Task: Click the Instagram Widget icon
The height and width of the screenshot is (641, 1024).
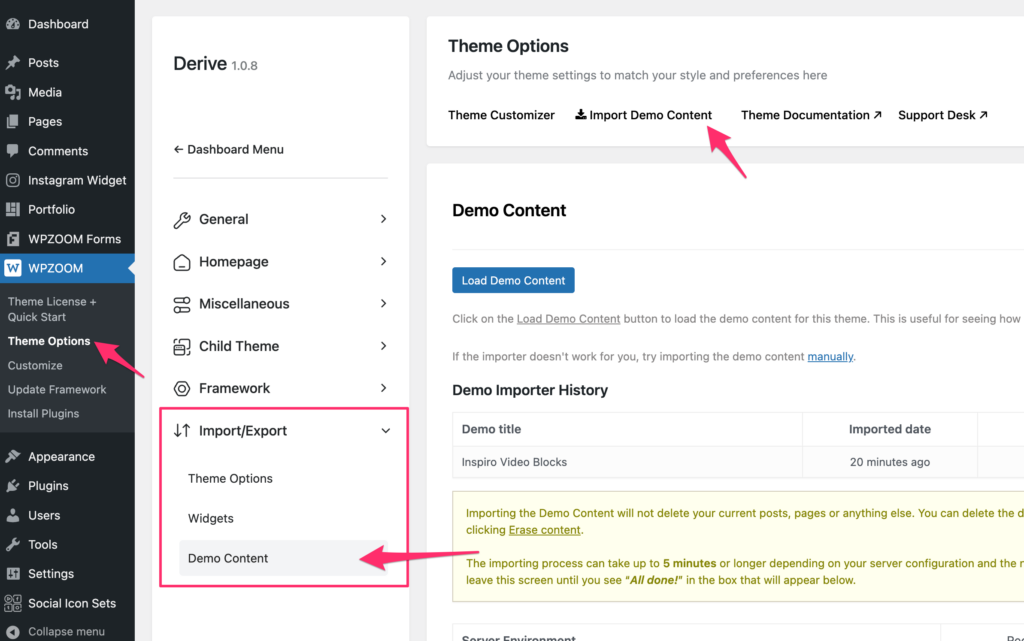Action: point(13,180)
